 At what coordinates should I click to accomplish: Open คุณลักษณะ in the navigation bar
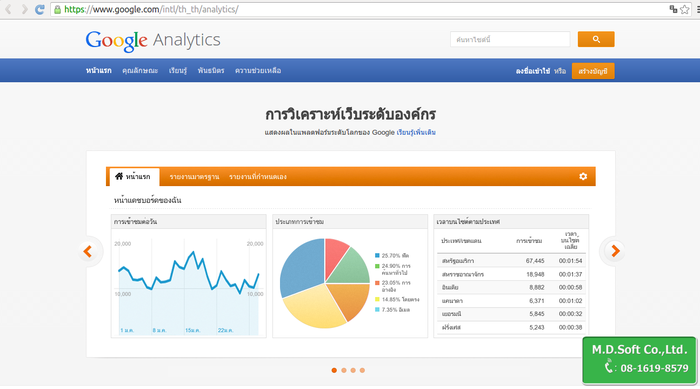pyautogui.click(x=140, y=71)
